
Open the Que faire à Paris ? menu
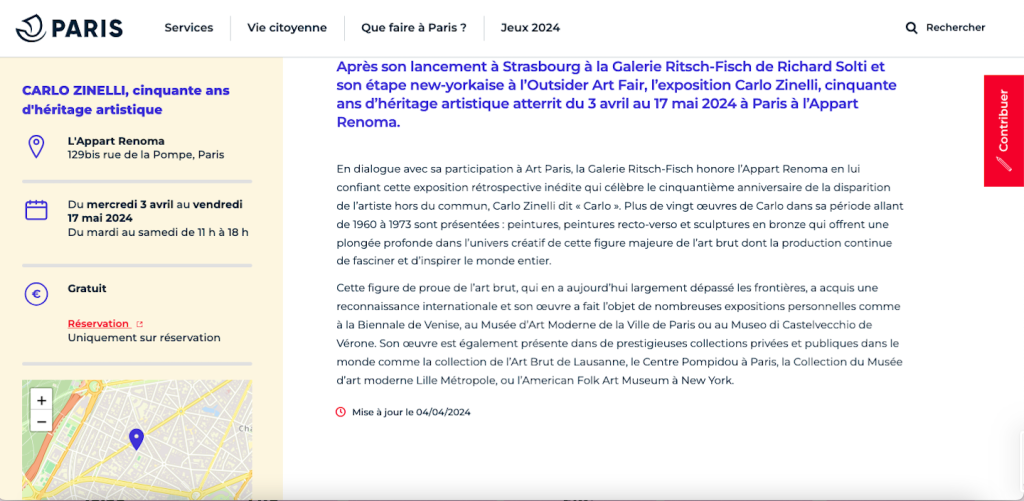(x=414, y=27)
